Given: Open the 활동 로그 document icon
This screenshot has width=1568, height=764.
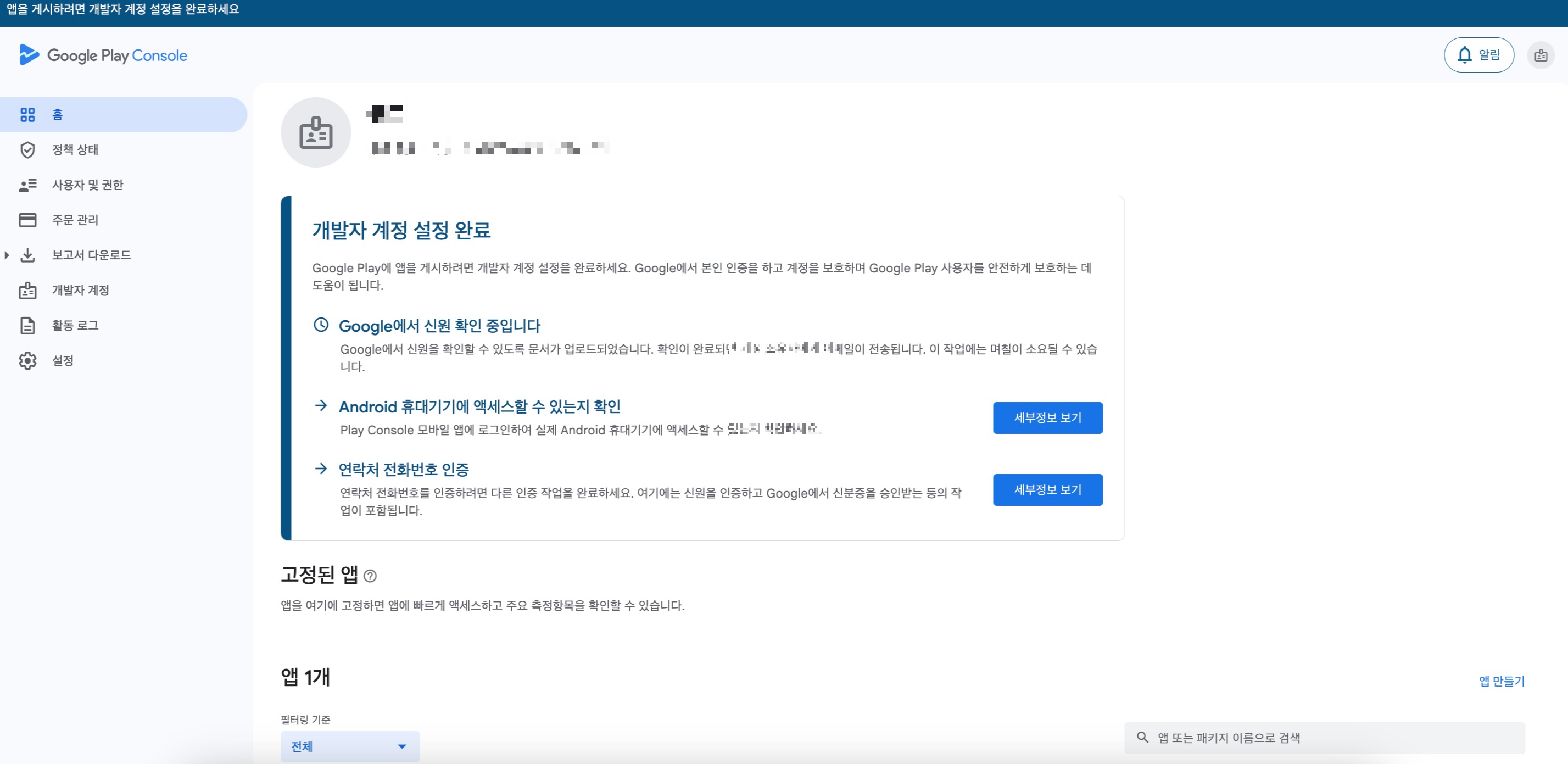Looking at the screenshot, I should pos(27,326).
